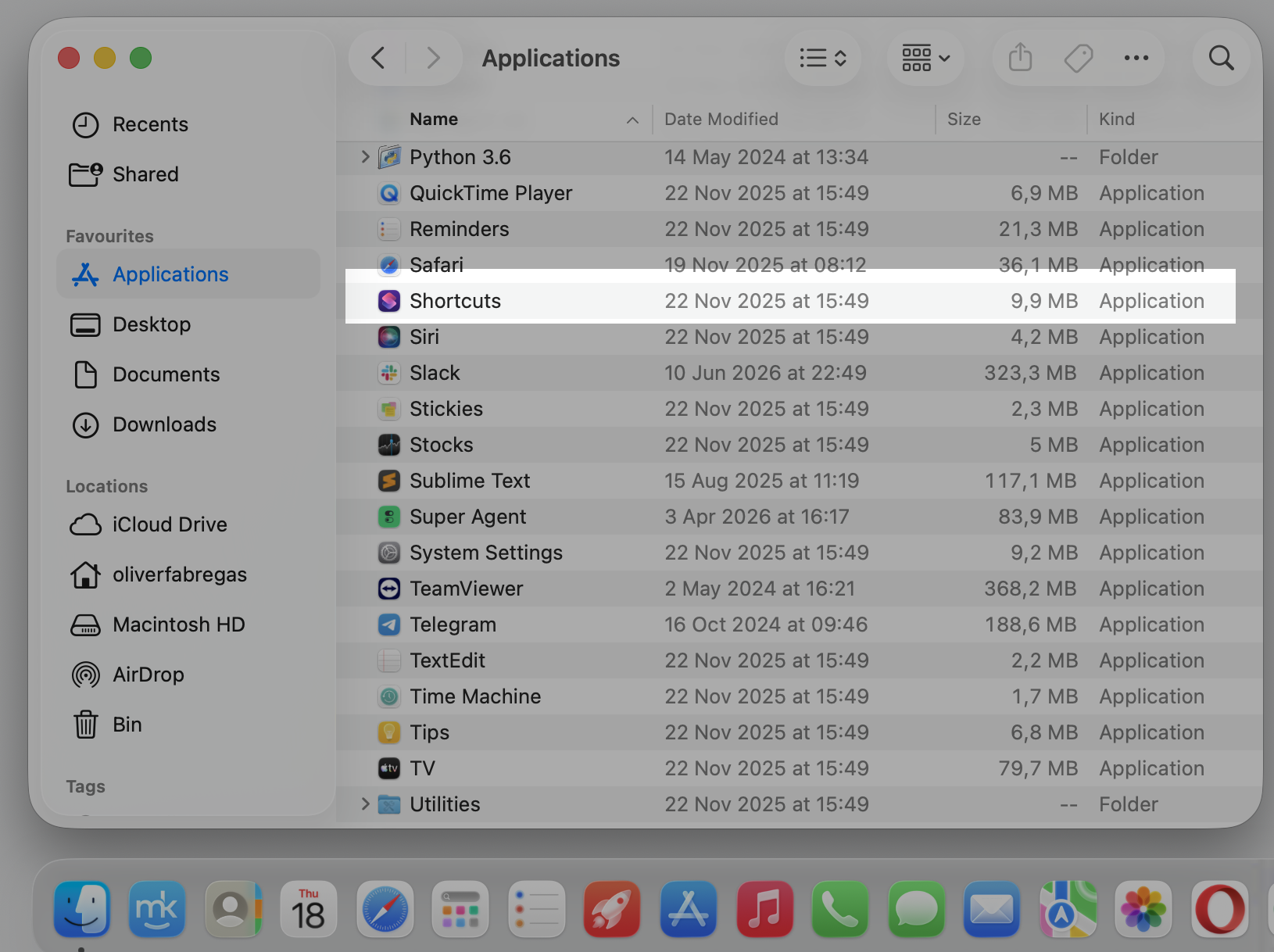Select the Stickies app icon

point(389,409)
